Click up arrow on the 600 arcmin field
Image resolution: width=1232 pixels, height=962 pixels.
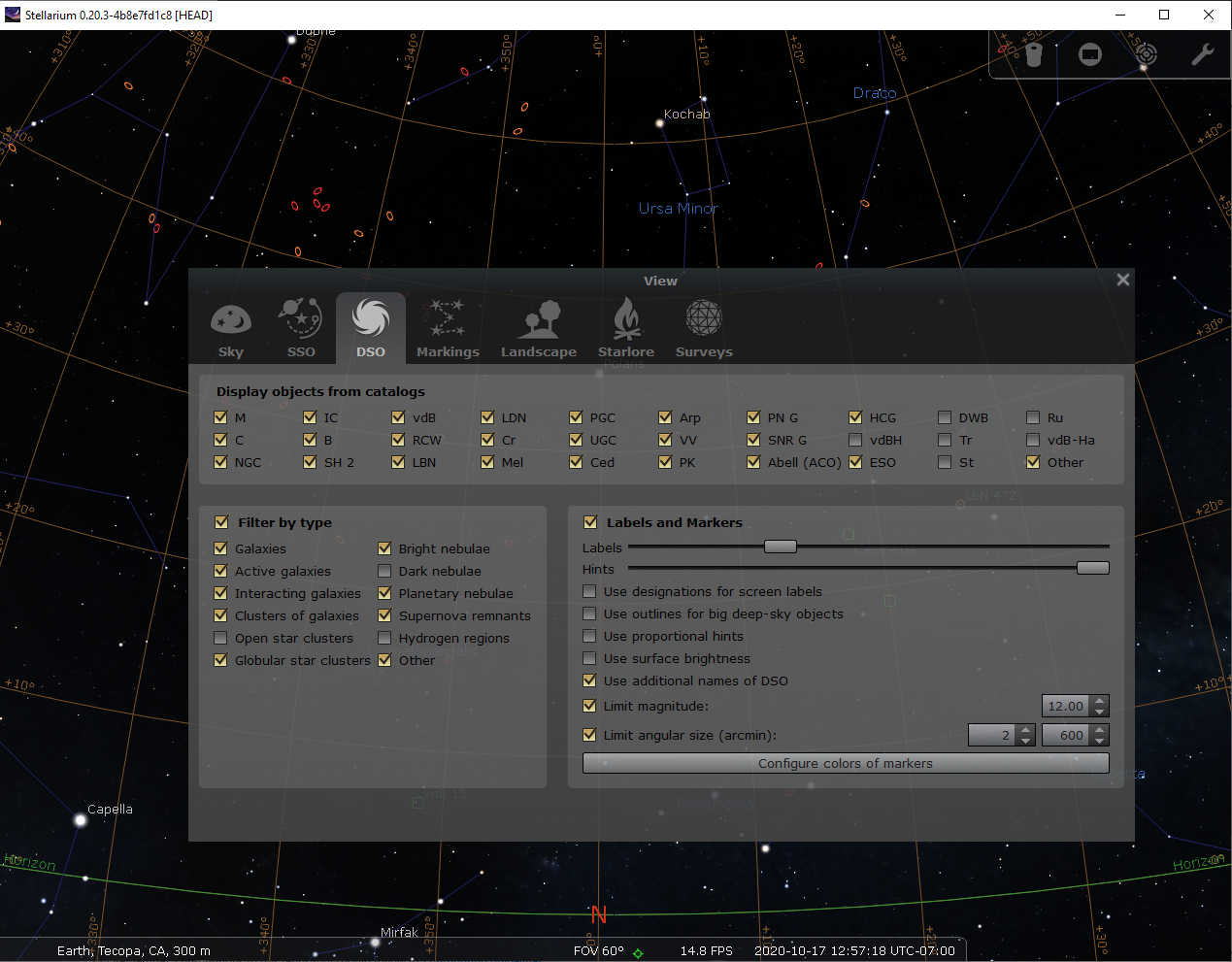(1100, 730)
